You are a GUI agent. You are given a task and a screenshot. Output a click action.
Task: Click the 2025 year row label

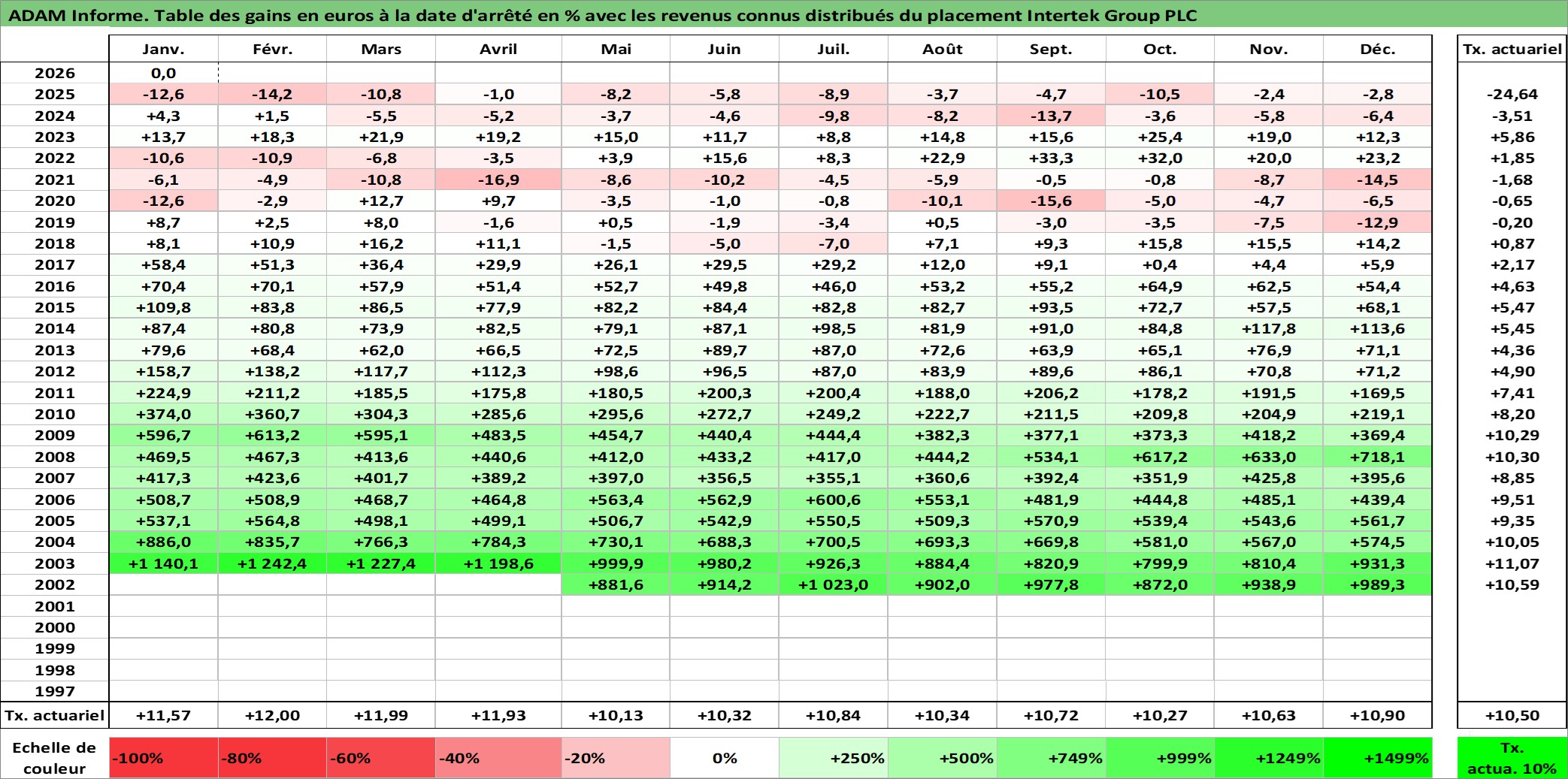(x=55, y=94)
